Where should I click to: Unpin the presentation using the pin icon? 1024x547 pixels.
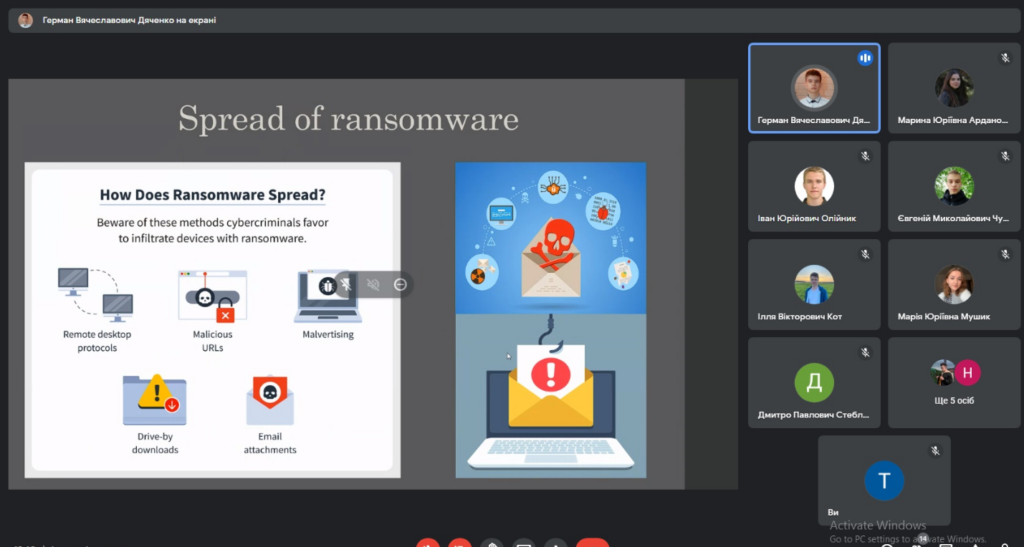347,285
